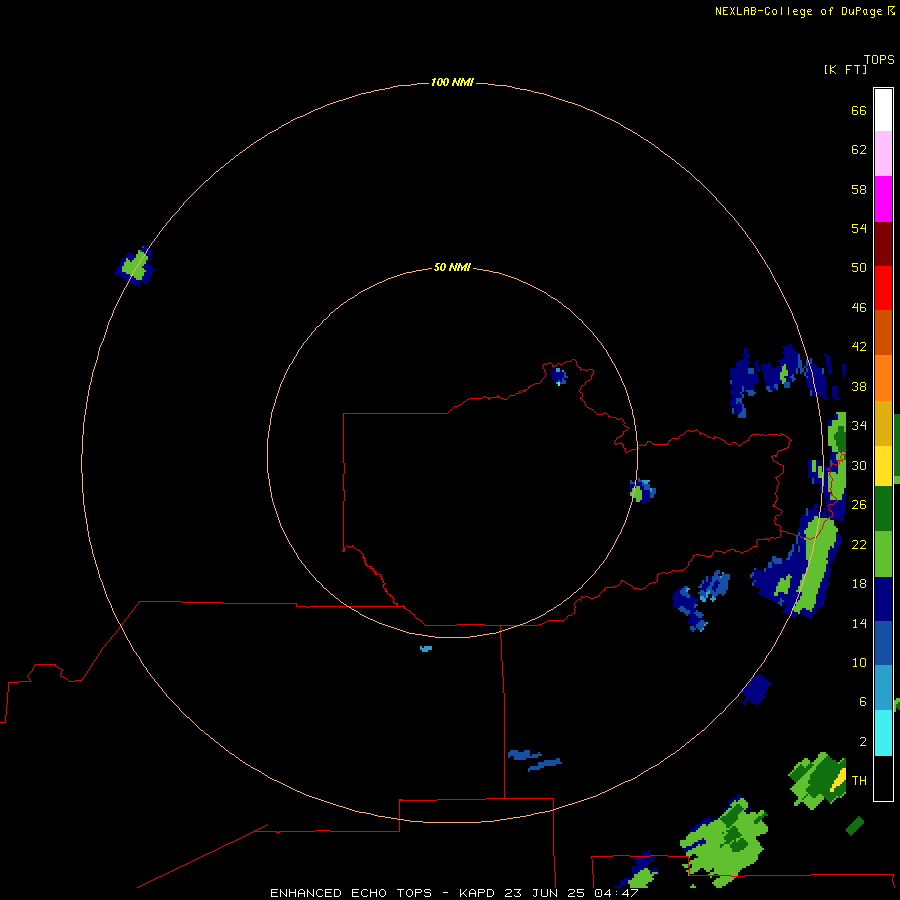The width and height of the screenshot is (900, 900).
Task: Click the dark orange 46 kft legend swatch
Action: click(883, 332)
